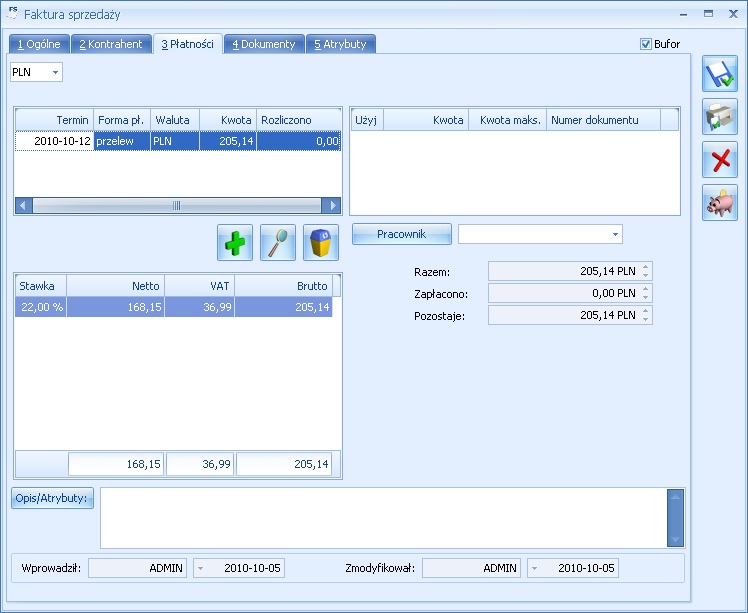Click the Zapłacono amount stepper
Viewport: 748px width, 613px height.
click(x=645, y=293)
